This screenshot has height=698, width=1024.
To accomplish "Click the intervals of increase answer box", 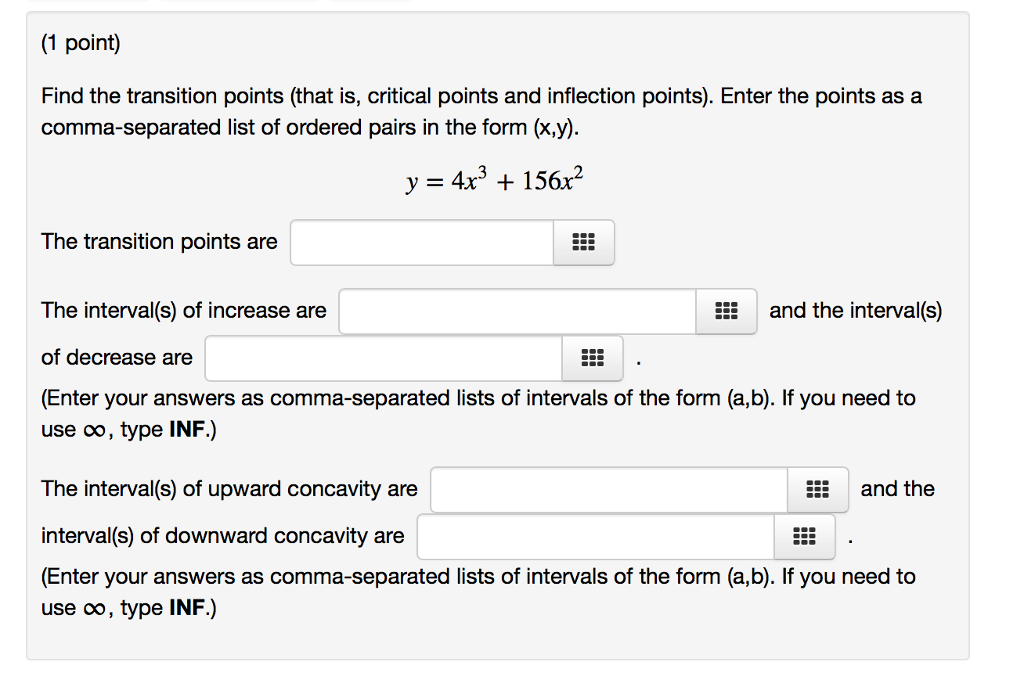I will pos(515,311).
